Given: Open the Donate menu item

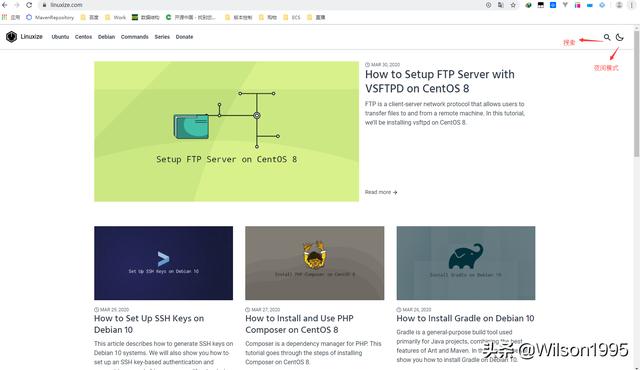Looking at the screenshot, I should pos(184,37).
